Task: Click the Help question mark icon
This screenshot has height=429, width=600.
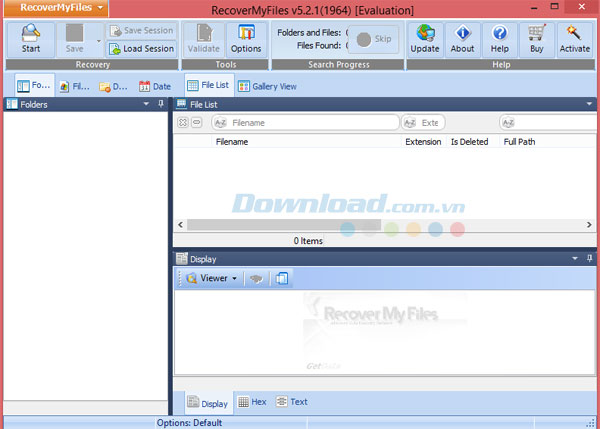Action: click(499, 39)
